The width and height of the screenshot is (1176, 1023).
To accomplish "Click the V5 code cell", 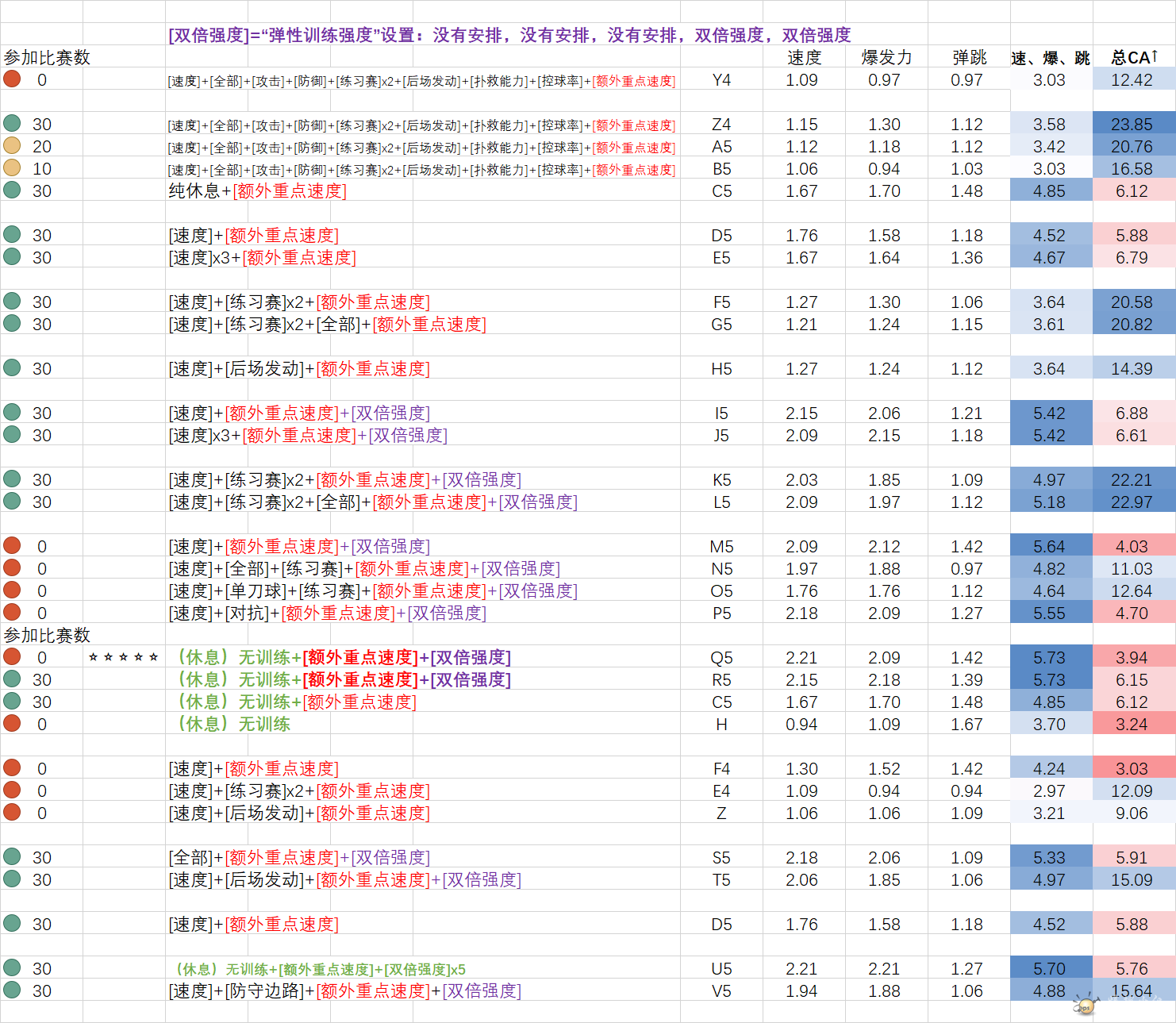I will (721, 990).
